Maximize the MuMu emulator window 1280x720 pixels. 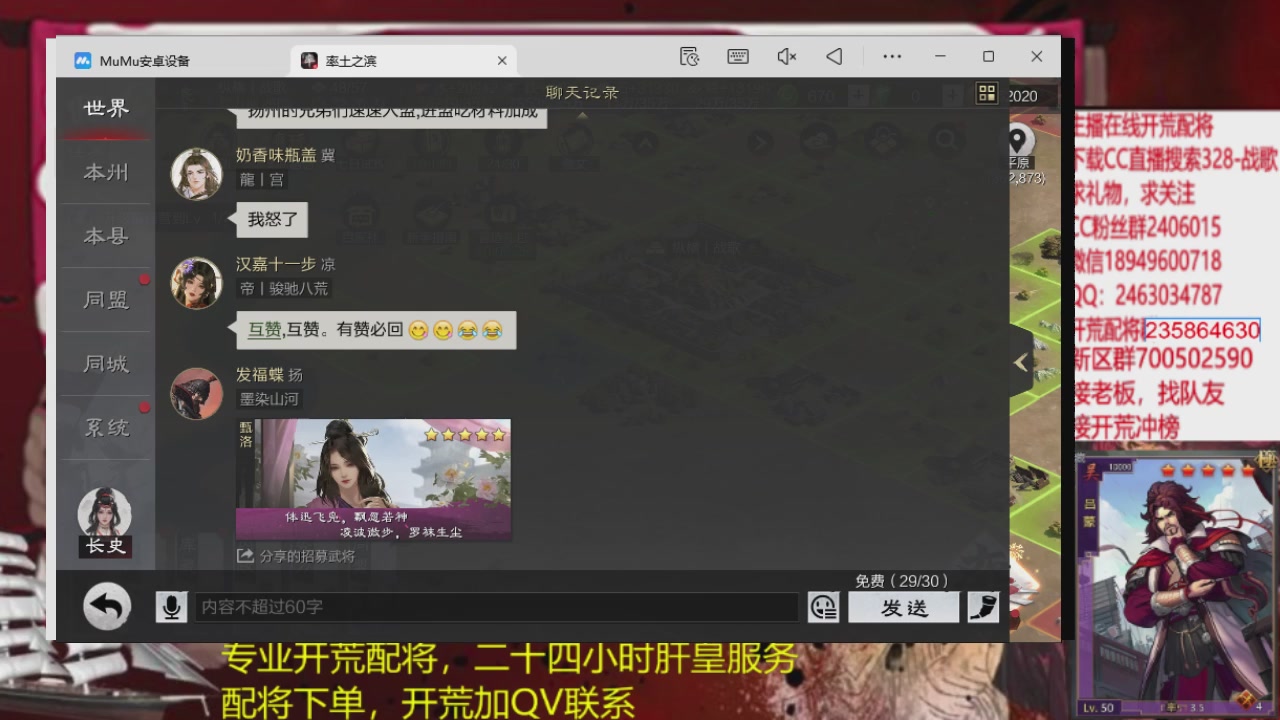(x=988, y=57)
